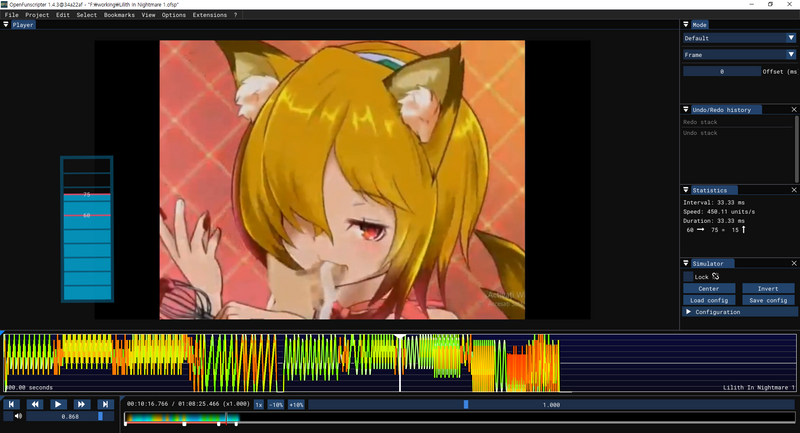Click the Interval: 33.33 ms statistic
Viewport: 800px width, 433px height.
point(714,202)
